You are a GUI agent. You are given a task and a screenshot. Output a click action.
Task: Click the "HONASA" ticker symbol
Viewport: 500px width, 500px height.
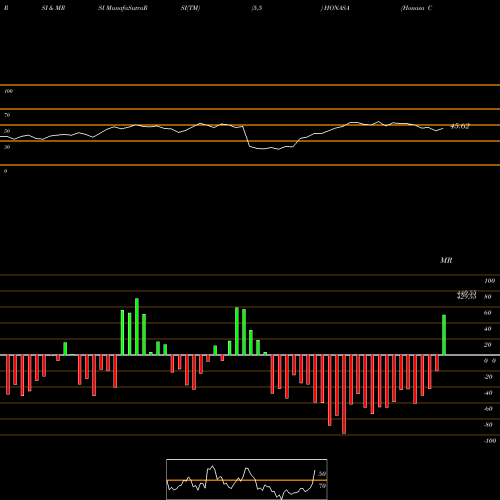tap(337, 8)
